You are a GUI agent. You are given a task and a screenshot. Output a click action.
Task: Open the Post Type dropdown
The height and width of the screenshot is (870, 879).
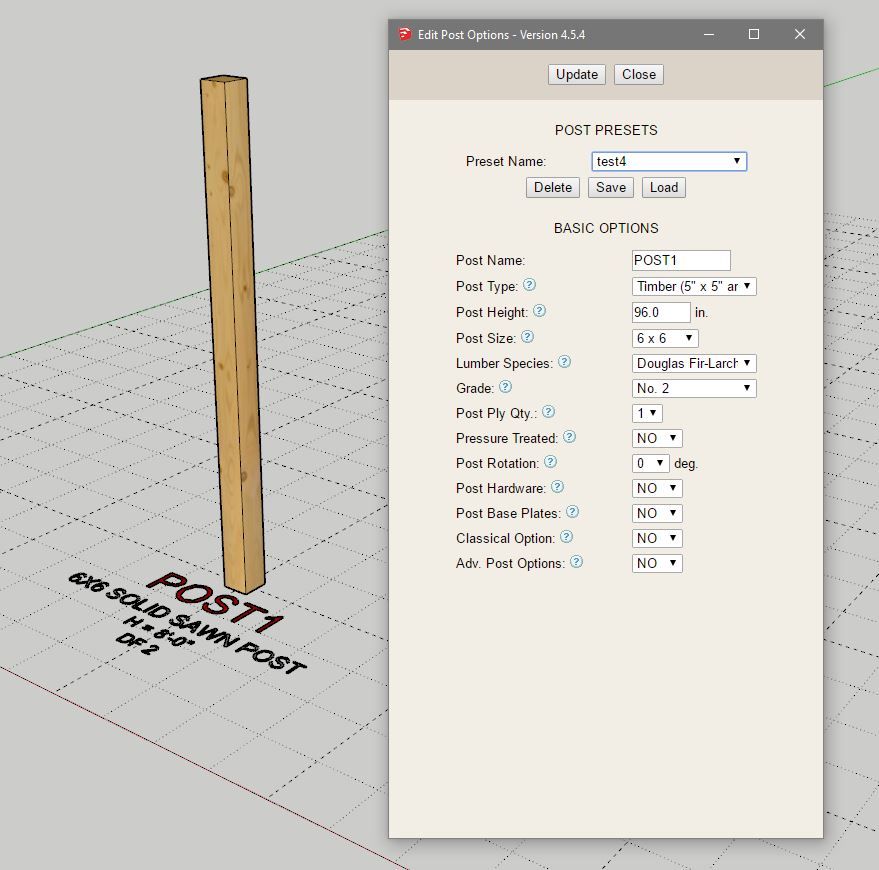pyautogui.click(x=694, y=286)
